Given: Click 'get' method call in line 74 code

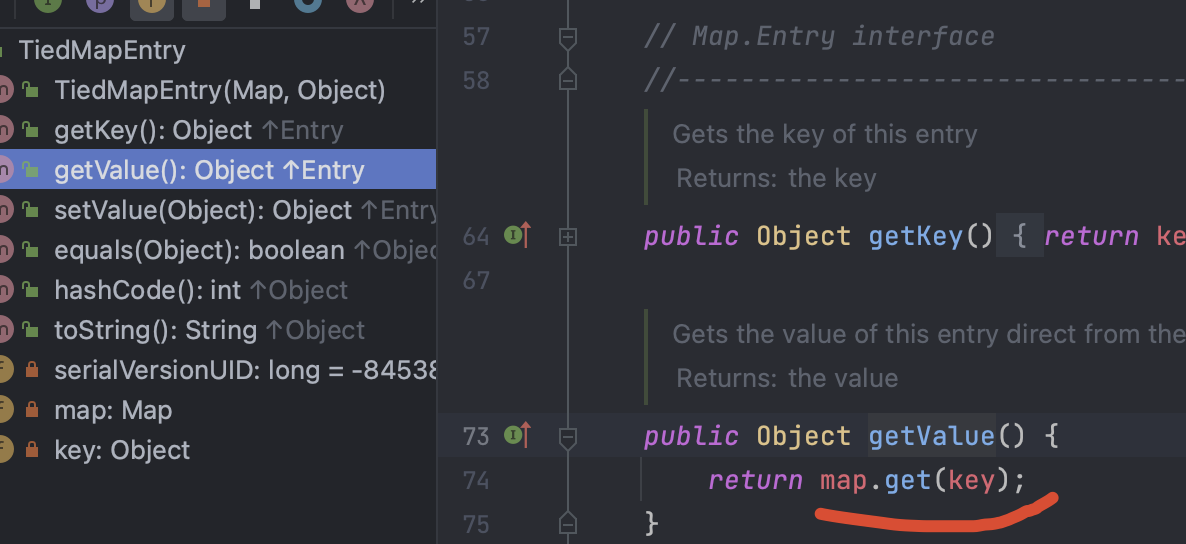Looking at the screenshot, I should 908,481.
